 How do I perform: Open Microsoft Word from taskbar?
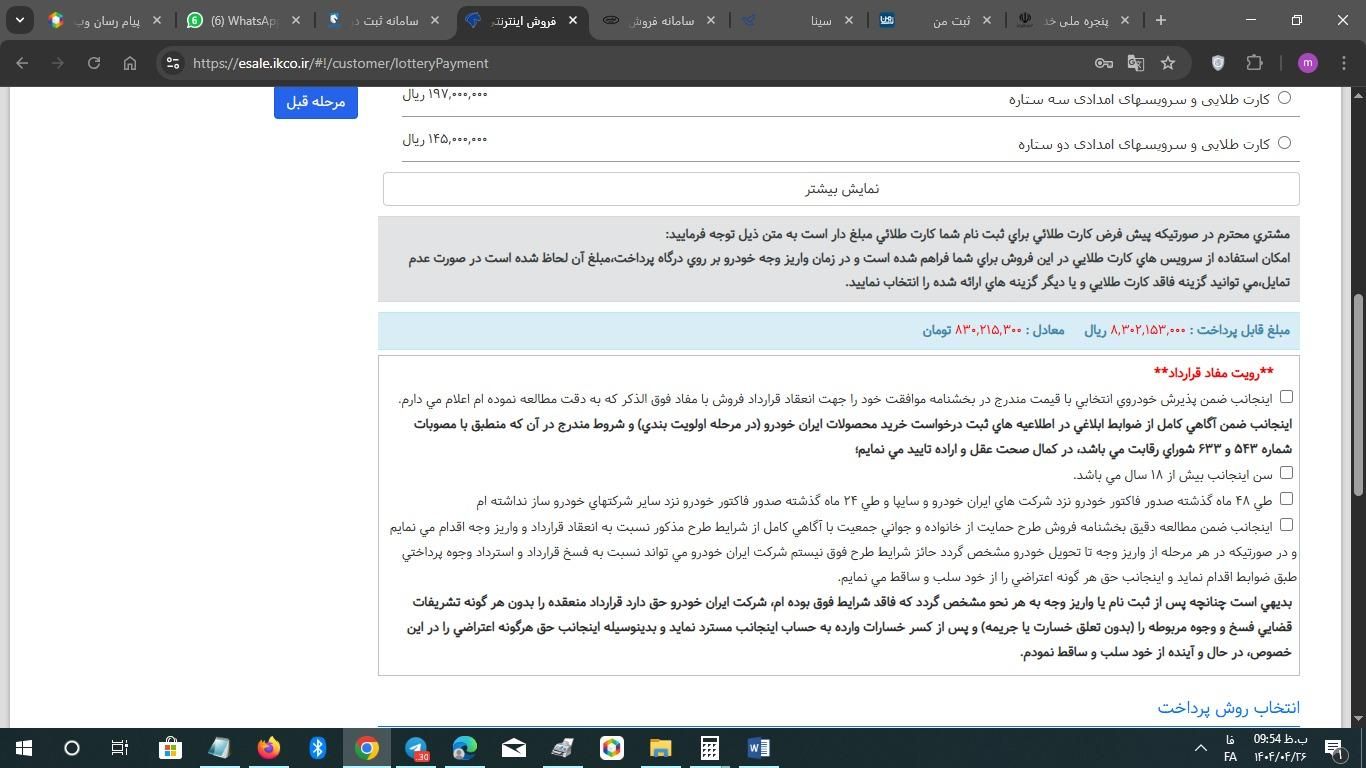pyautogui.click(x=759, y=748)
